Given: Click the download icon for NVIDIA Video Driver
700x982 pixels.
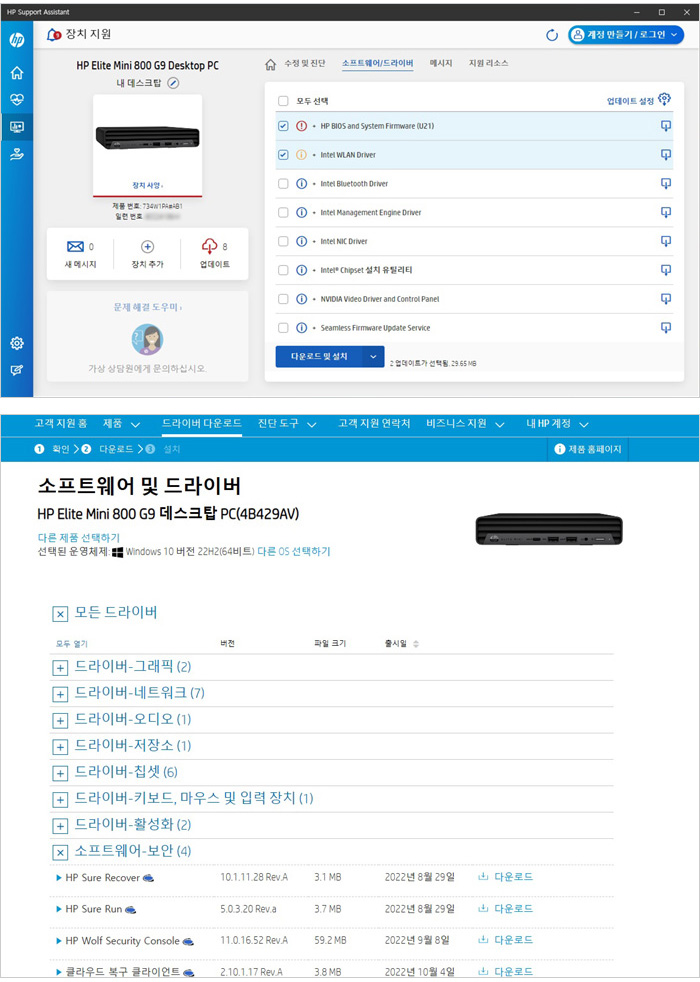Looking at the screenshot, I should pyautogui.click(x=666, y=299).
